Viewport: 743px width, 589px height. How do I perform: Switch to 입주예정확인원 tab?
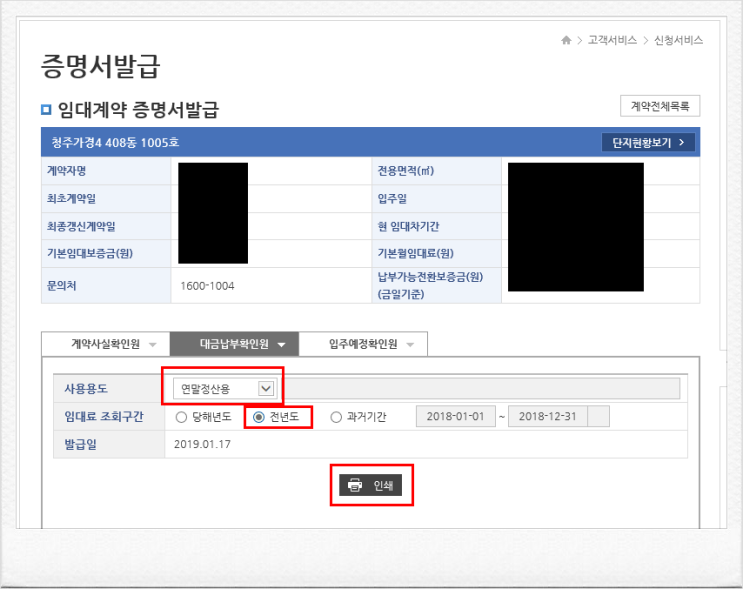(363, 344)
